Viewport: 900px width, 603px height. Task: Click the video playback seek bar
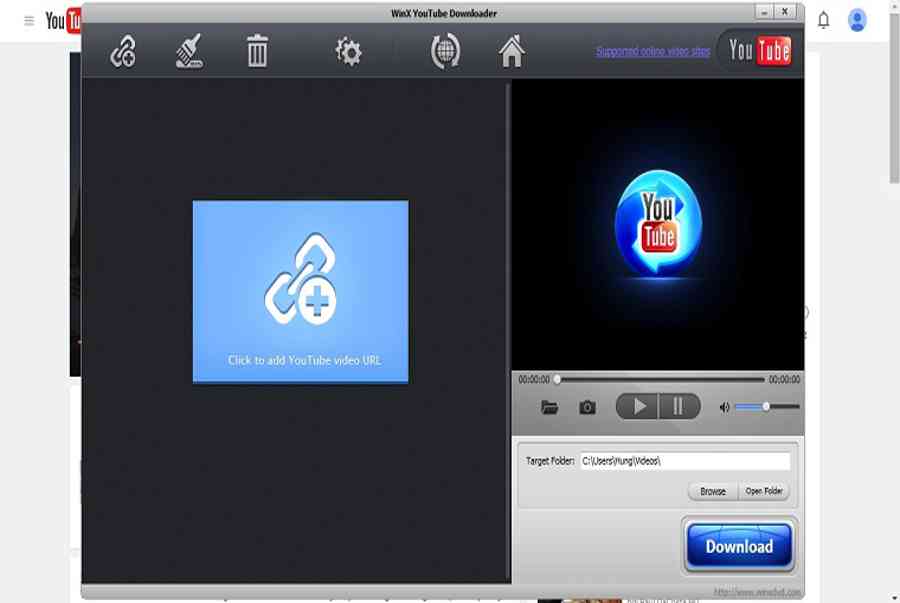(660, 379)
